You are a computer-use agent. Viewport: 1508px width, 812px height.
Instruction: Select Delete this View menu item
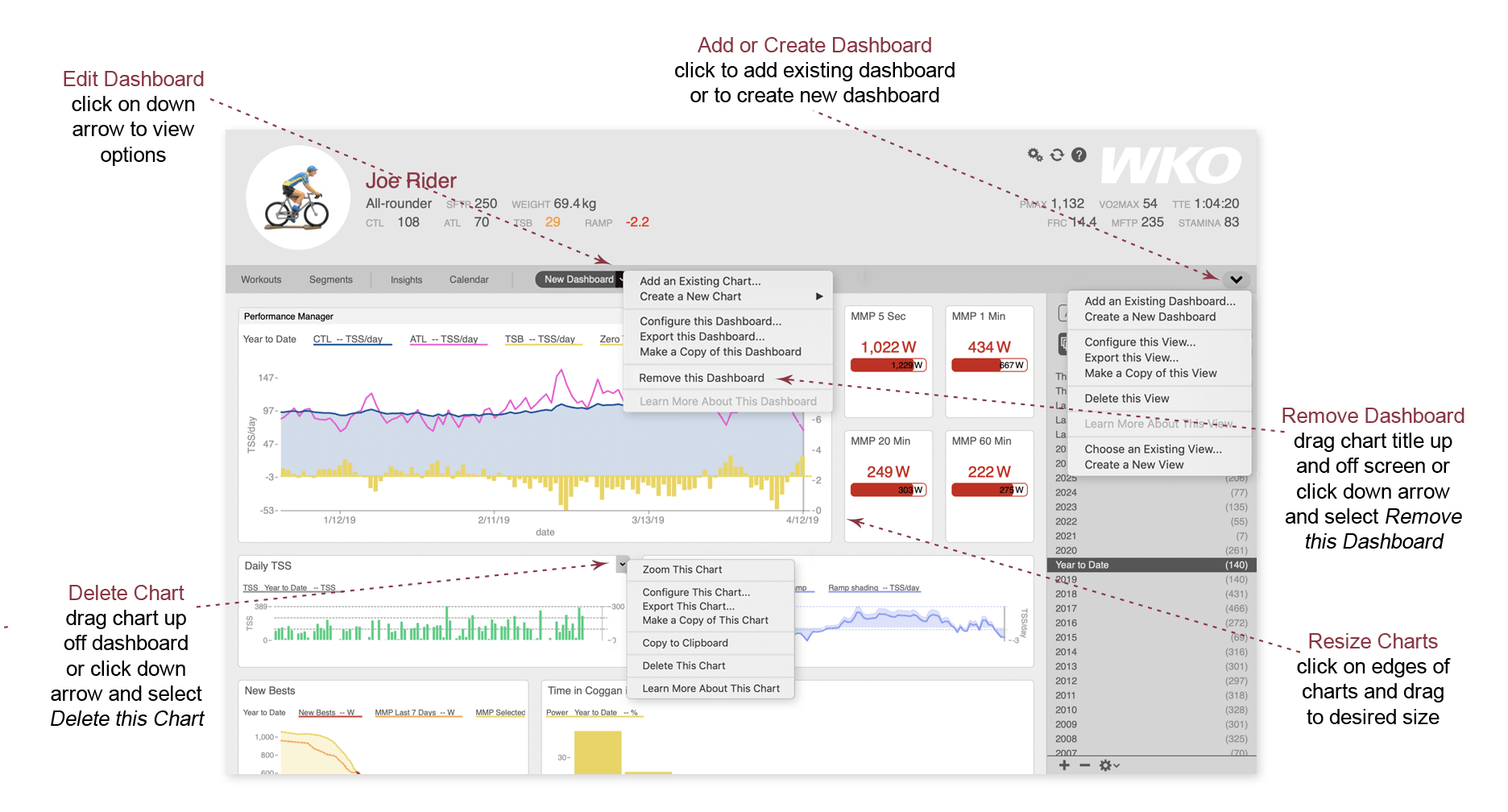pyautogui.click(x=1127, y=399)
